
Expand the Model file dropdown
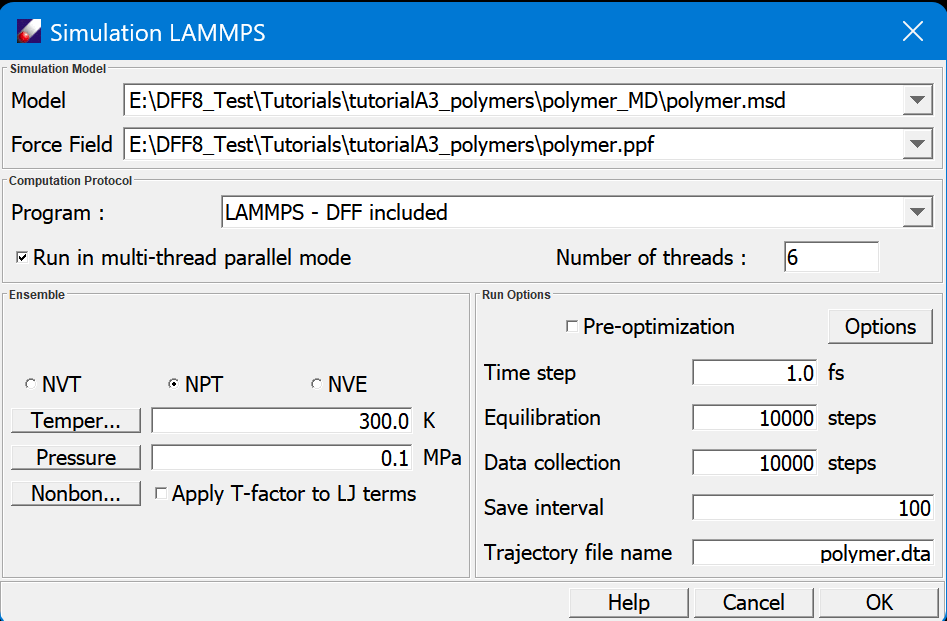916,101
